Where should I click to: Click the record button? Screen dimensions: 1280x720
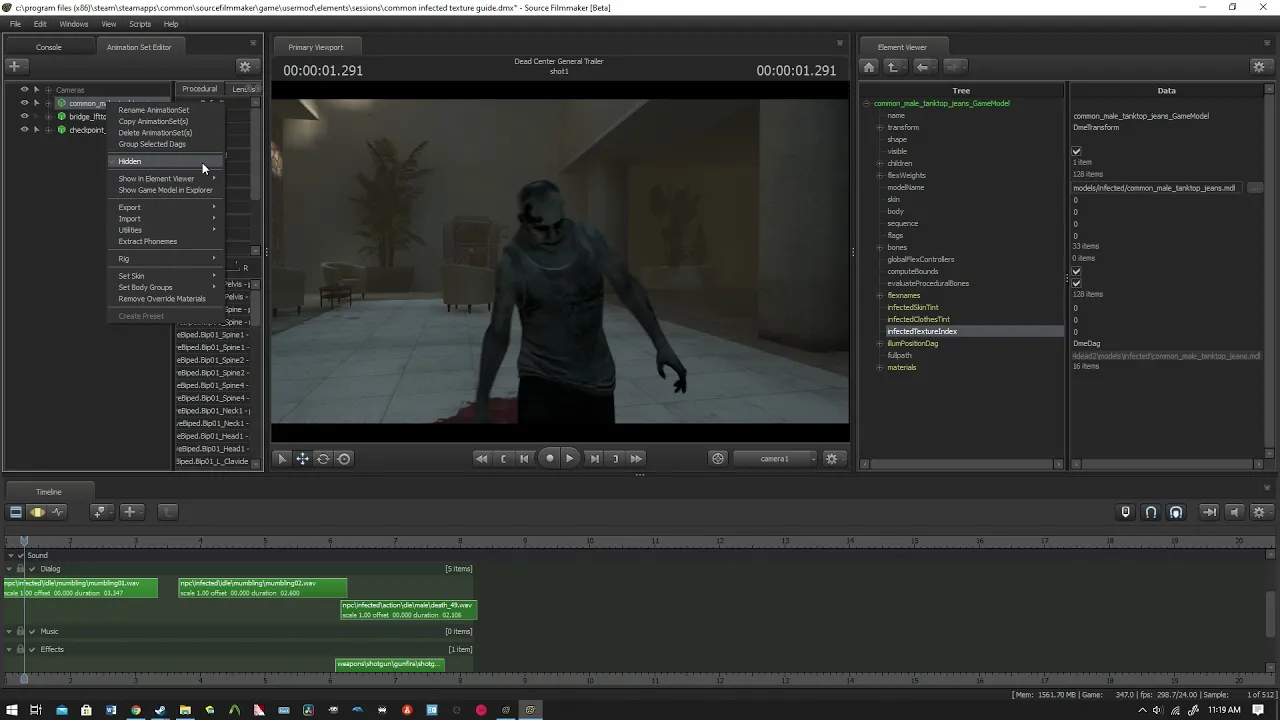[549, 458]
